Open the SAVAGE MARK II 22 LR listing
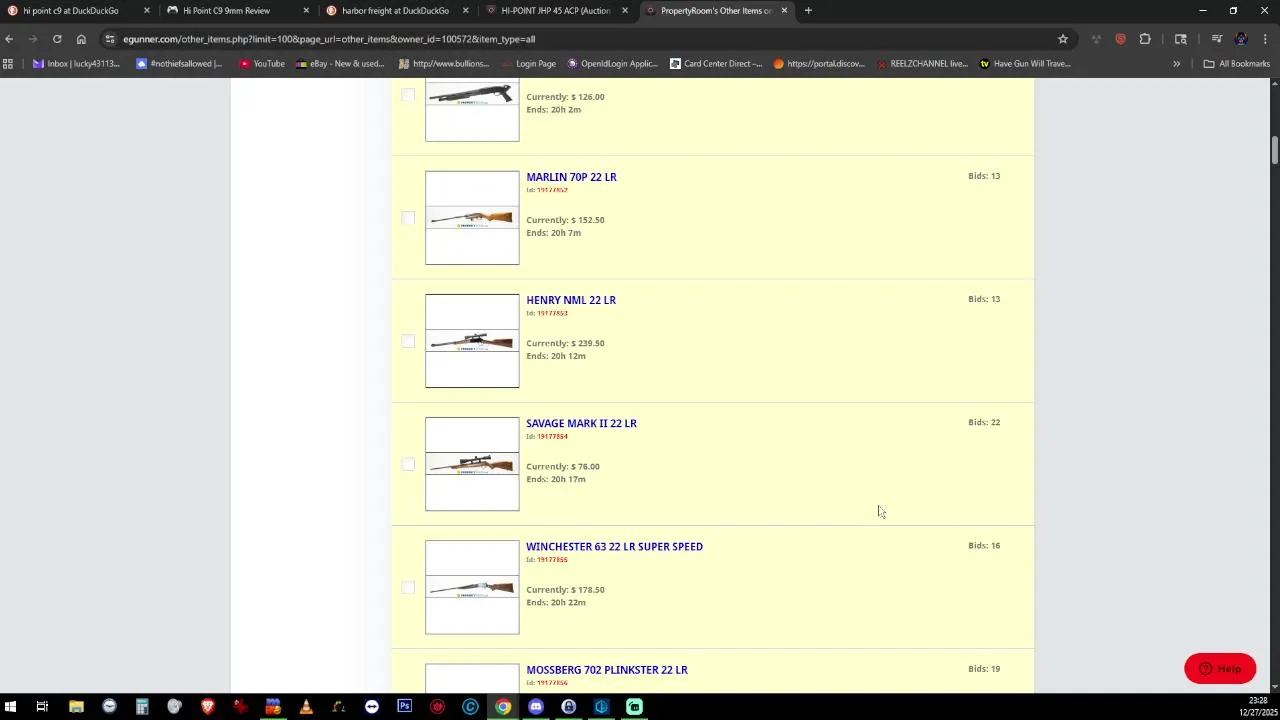 coord(581,423)
